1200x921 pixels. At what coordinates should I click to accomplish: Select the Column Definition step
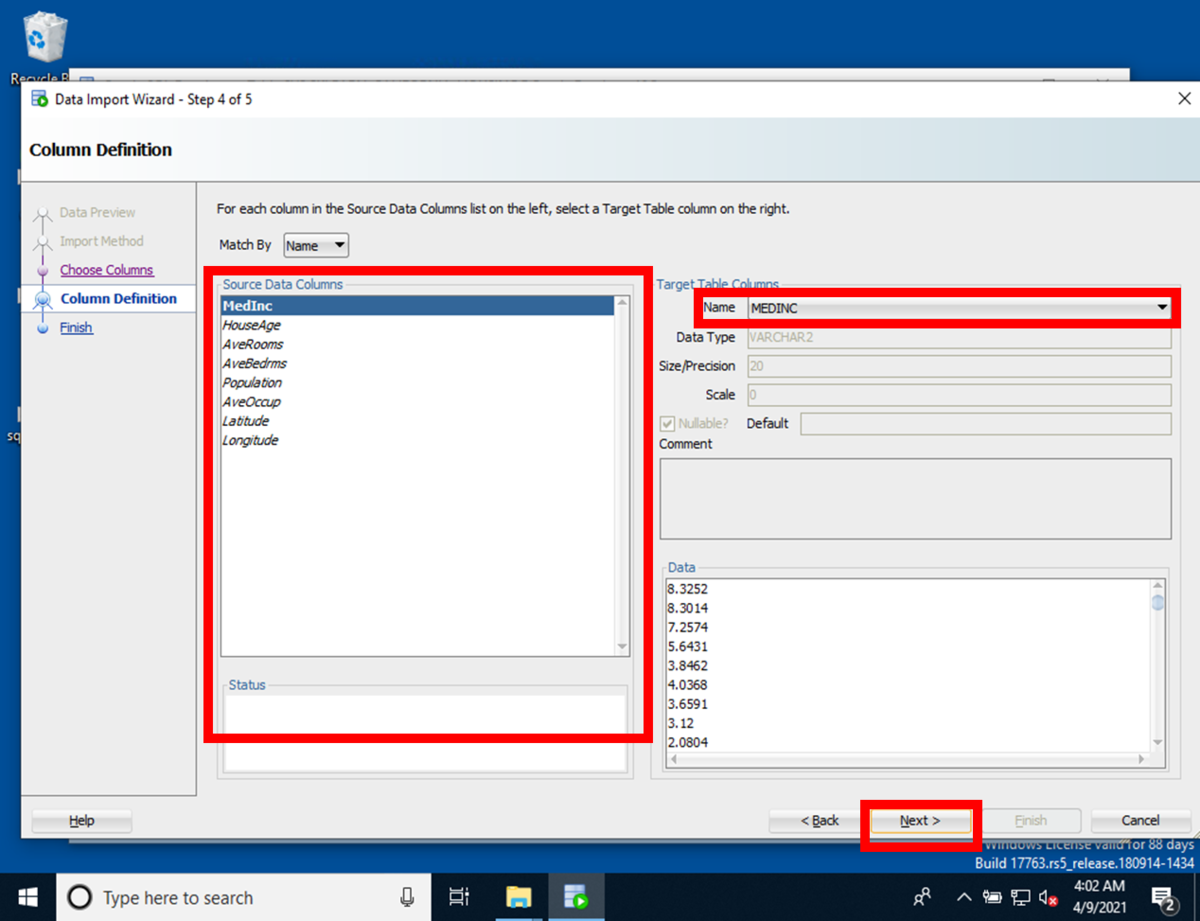[x=118, y=298]
